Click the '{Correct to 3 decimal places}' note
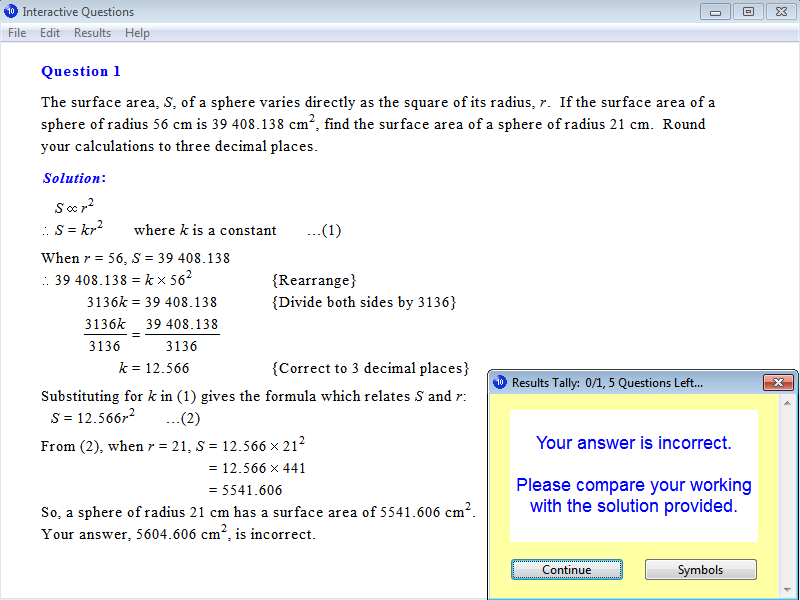 click(370, 368)
